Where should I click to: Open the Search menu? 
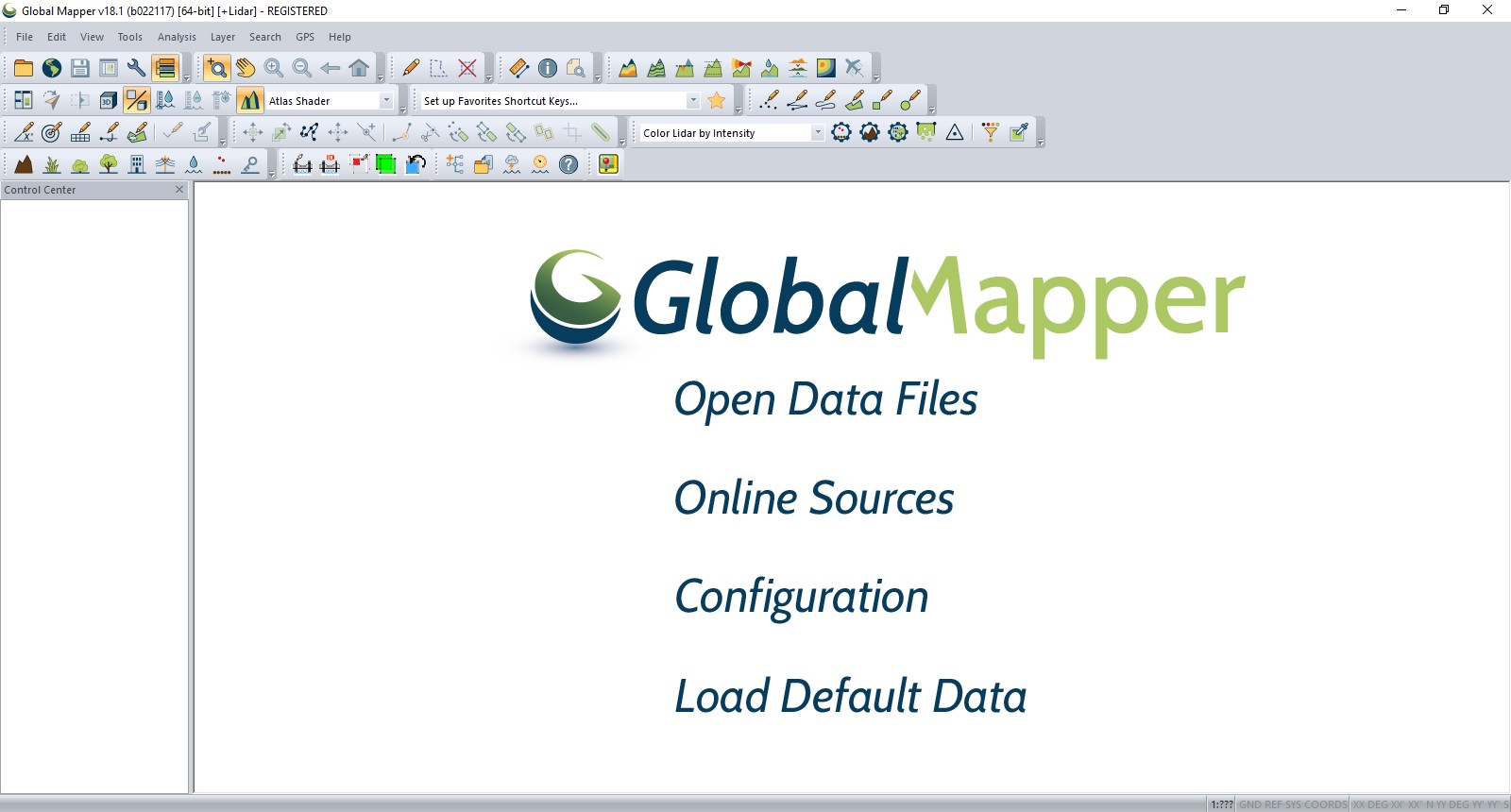[265, 37]
